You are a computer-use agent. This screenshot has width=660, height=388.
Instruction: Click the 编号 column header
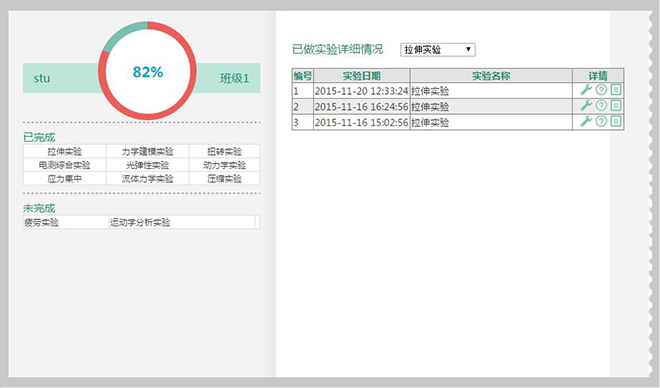pos(303,76)
